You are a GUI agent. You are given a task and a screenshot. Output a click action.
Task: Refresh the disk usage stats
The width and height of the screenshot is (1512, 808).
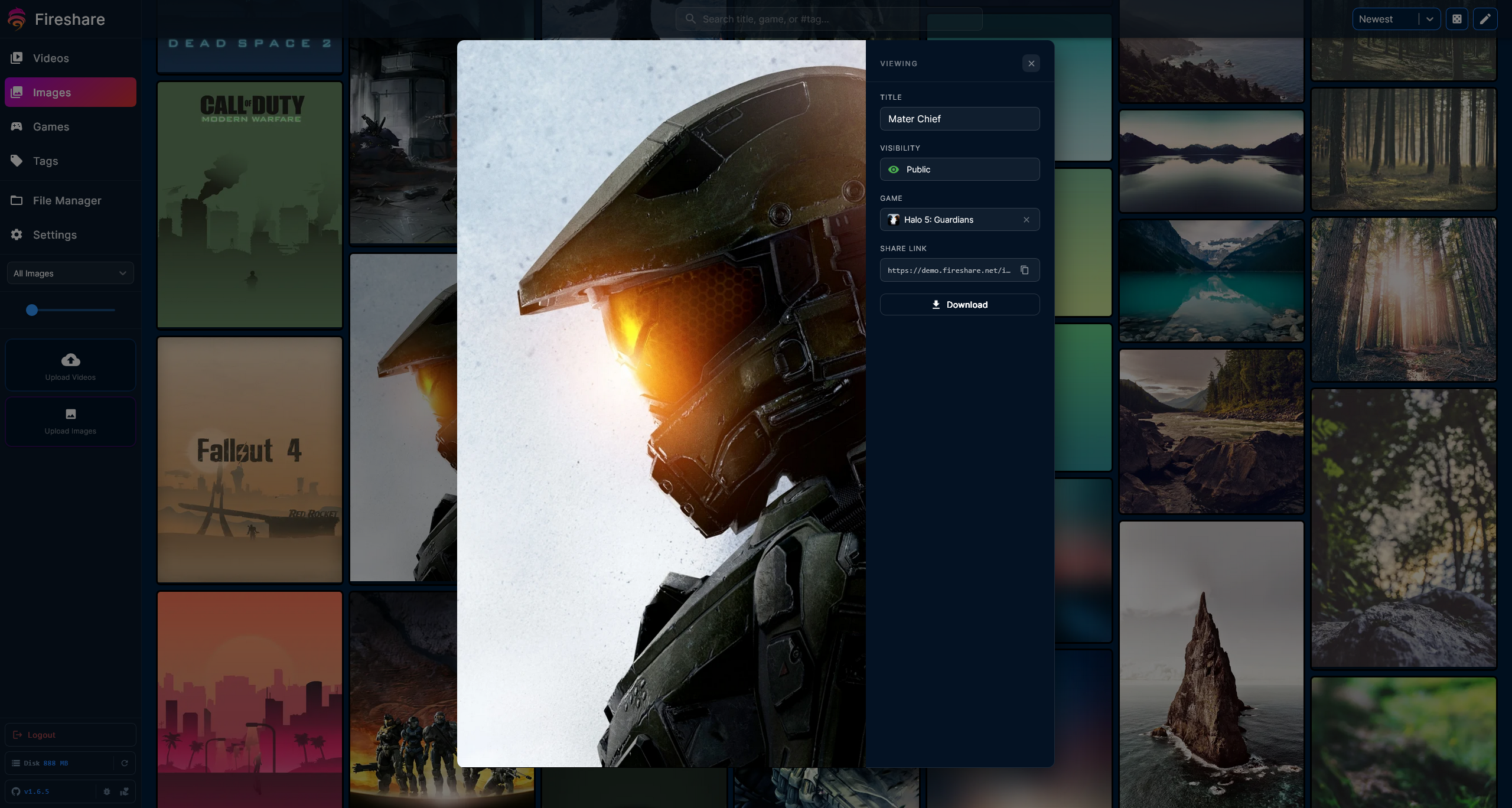(x=125, y=763)
